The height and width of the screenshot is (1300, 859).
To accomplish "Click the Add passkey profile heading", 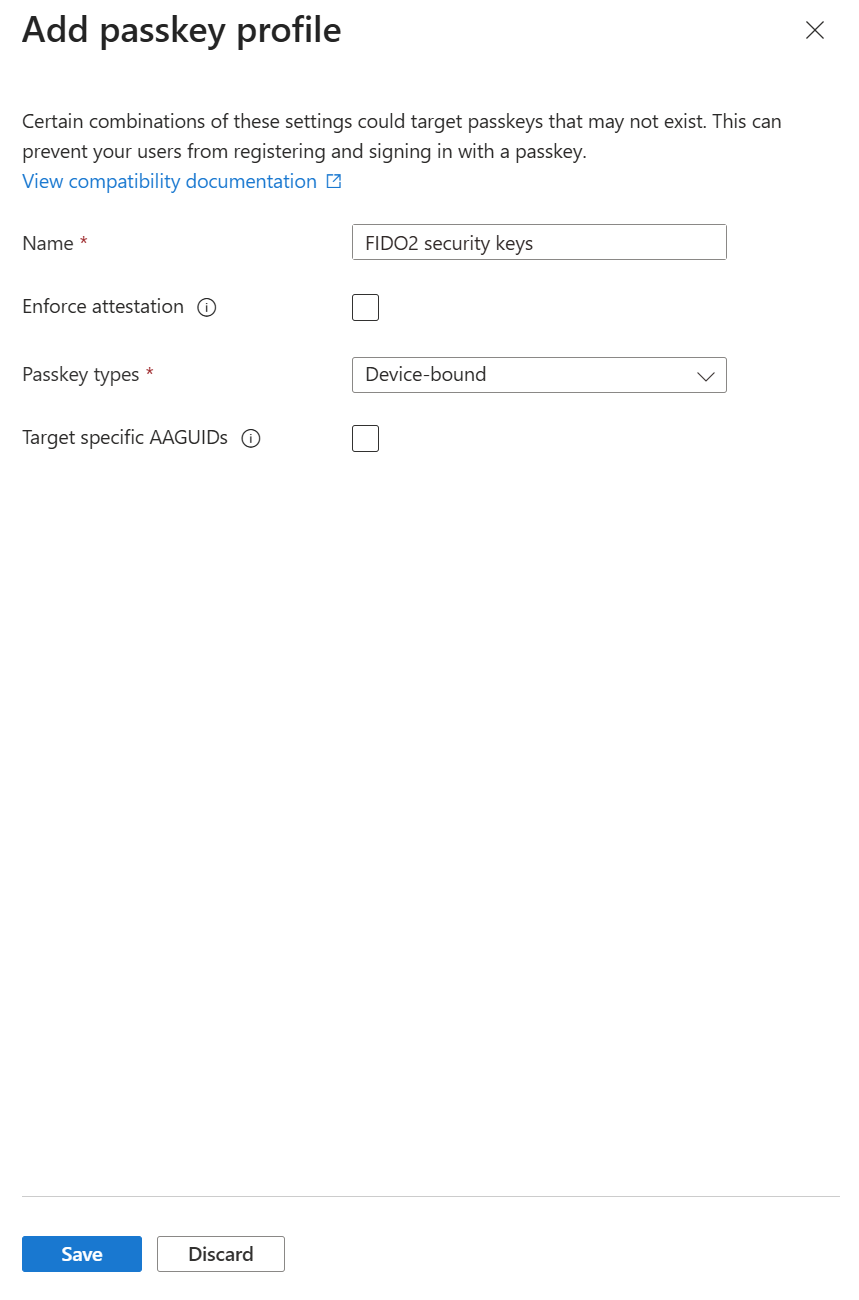I will [x=182, y=30].
